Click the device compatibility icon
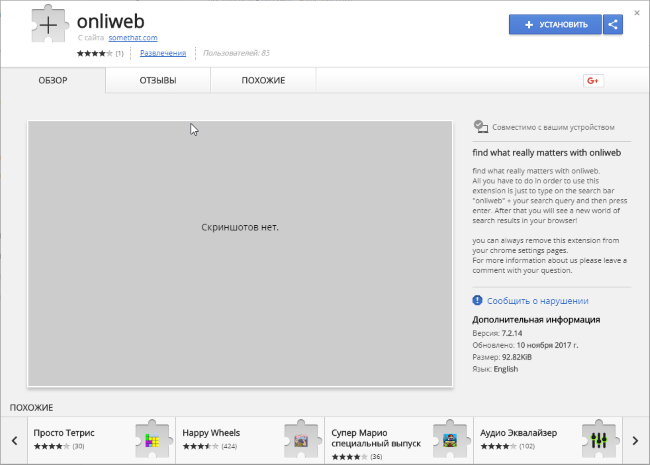 [x=480, y=127]
